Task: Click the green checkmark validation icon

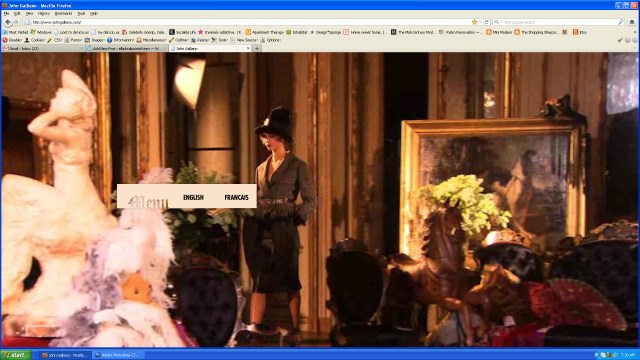Action: coord(620,40)
